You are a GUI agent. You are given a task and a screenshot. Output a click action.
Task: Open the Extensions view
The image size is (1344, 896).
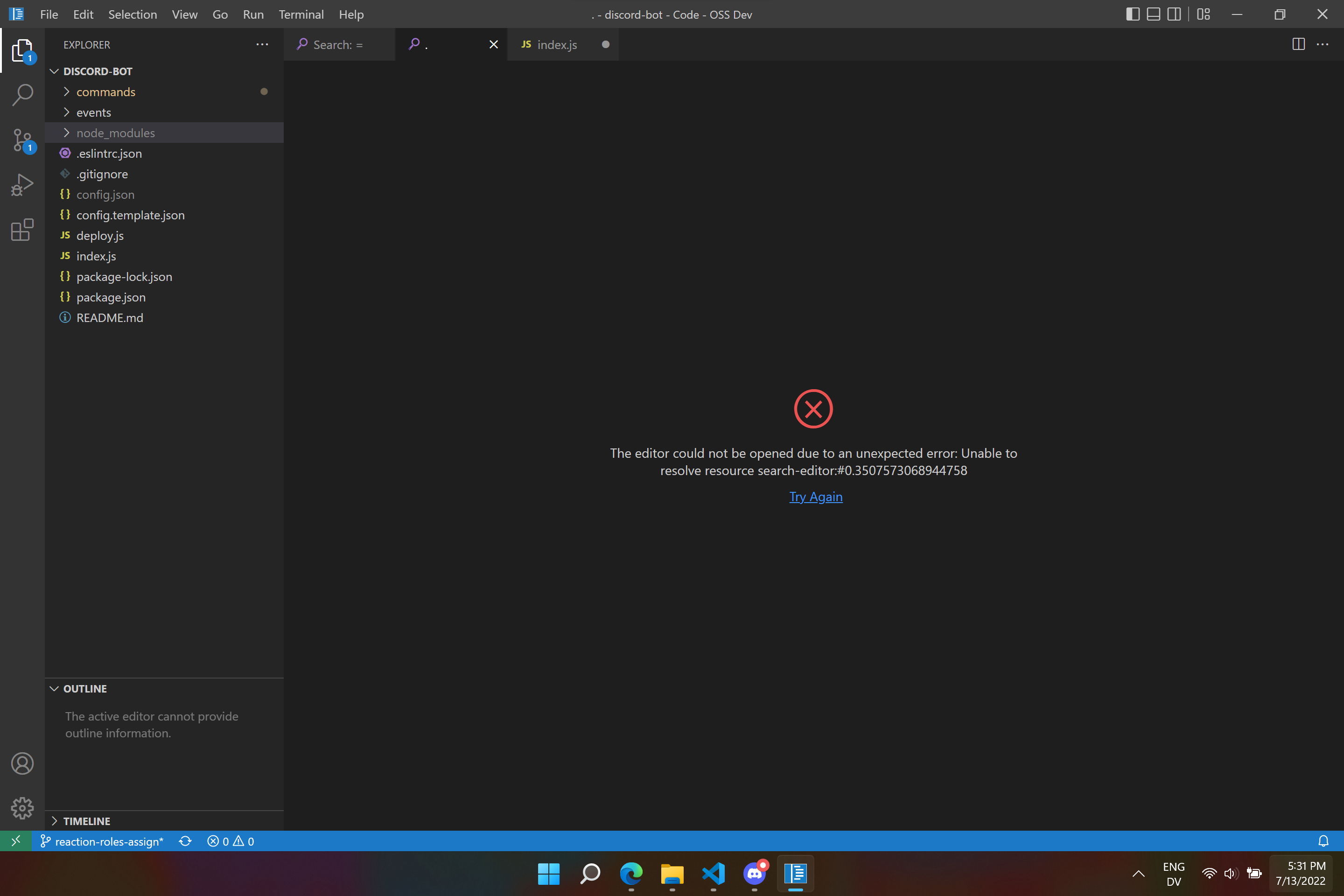point(22,230)
